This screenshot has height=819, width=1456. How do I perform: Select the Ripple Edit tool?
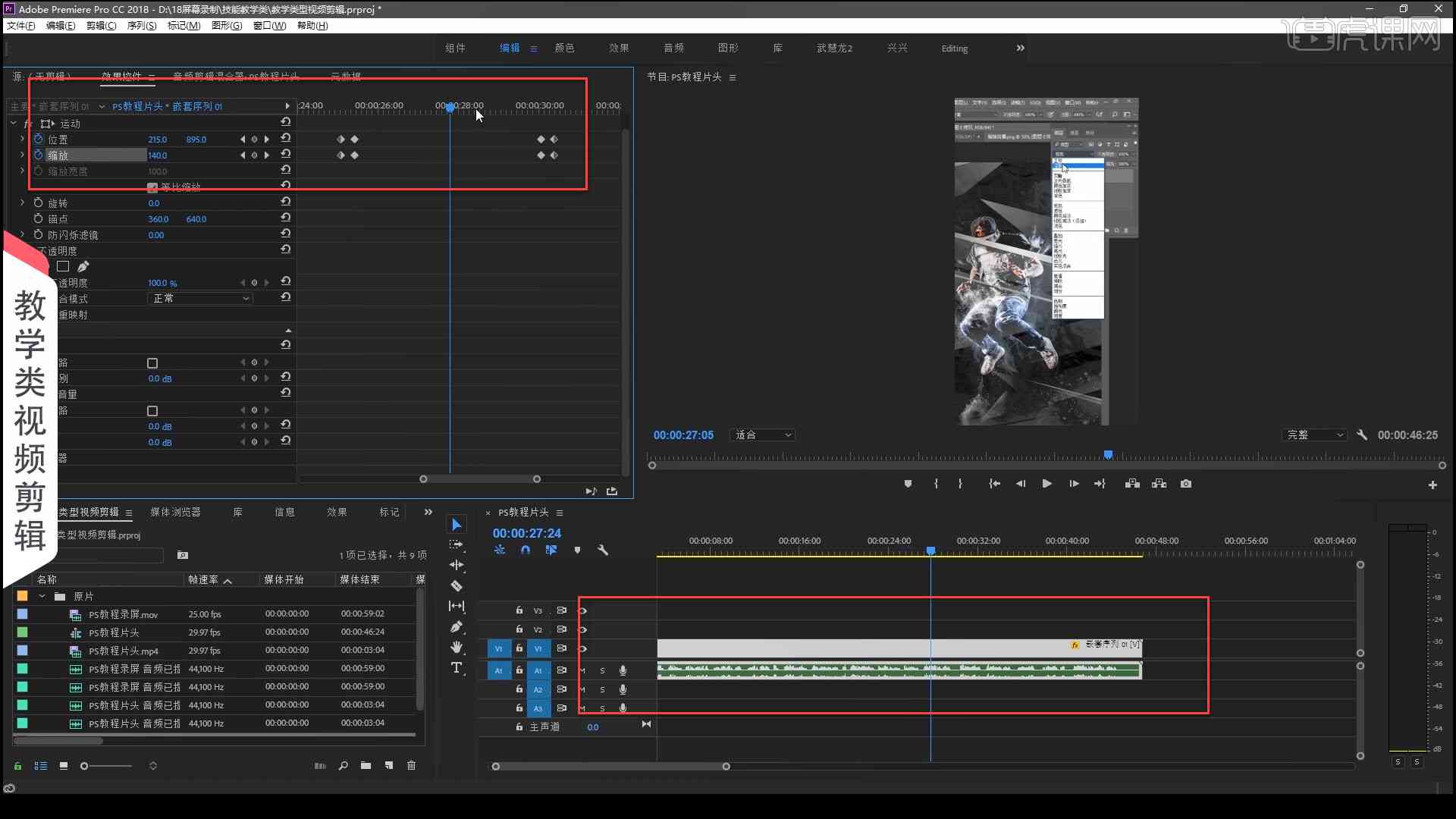coord(457,565)
